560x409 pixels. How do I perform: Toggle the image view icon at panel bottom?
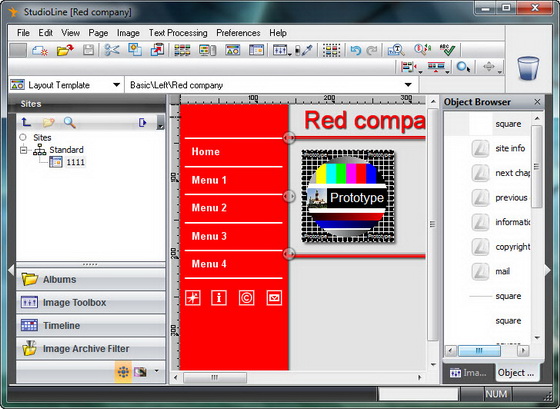point(140,372)
